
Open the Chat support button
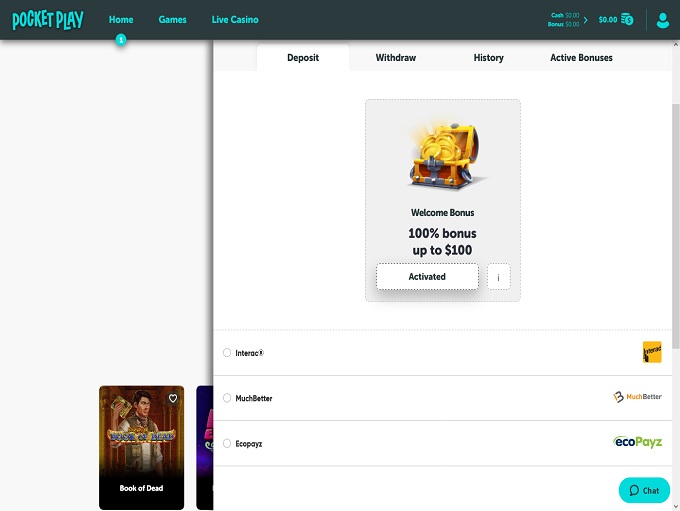click(x=644, y=490)
